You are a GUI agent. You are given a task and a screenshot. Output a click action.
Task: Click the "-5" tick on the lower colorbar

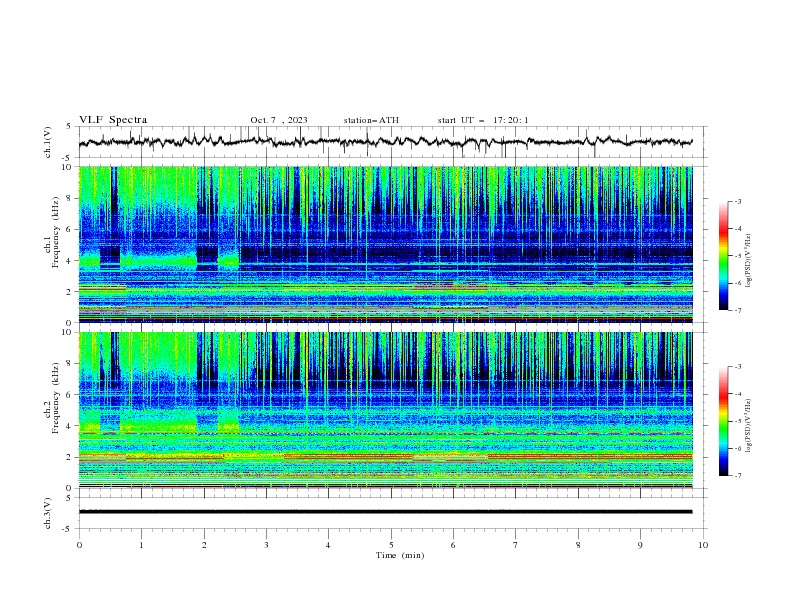pyautogui.click(x=737, y=421)
